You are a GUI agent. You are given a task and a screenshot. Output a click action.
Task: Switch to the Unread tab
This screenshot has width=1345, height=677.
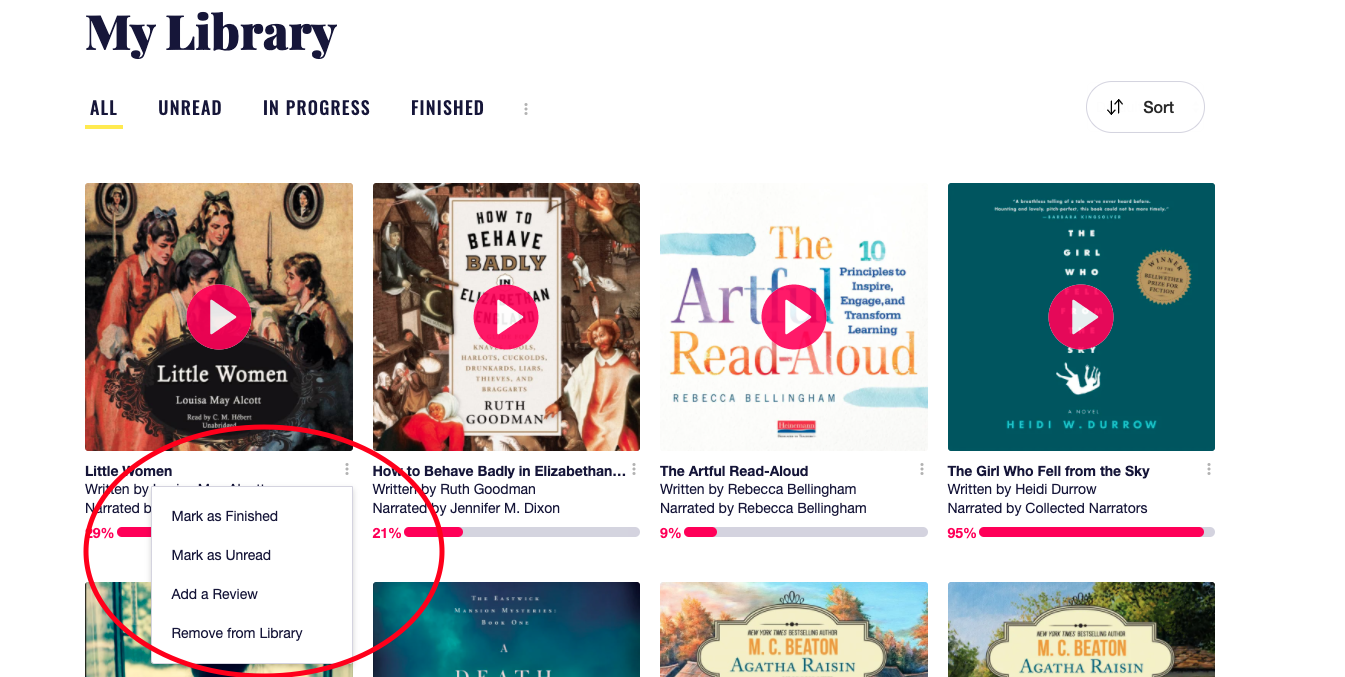pos(190,108)
